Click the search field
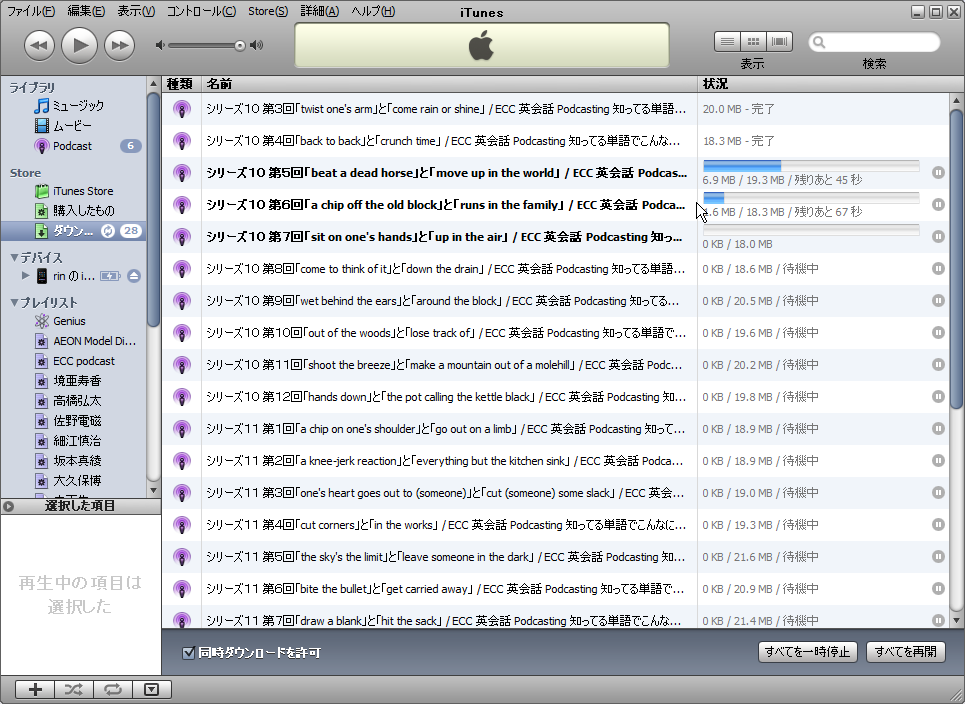 pyautogui.click(x=875, y=42)
